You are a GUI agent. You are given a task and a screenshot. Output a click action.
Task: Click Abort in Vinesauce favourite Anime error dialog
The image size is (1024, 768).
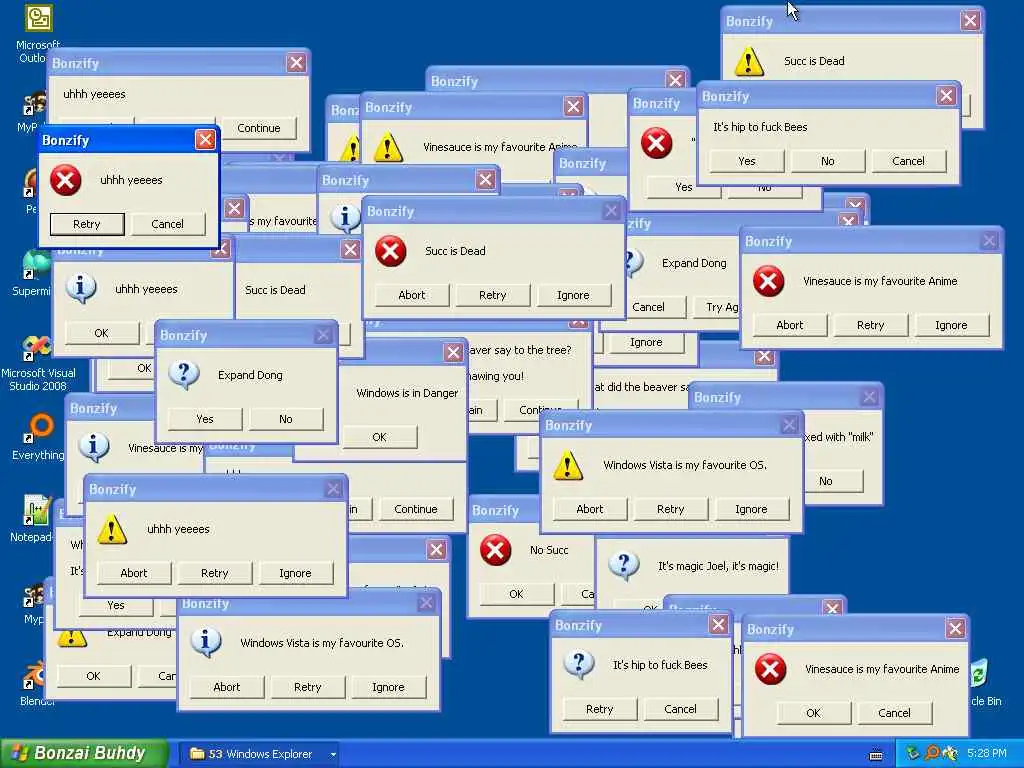[790, 325]
